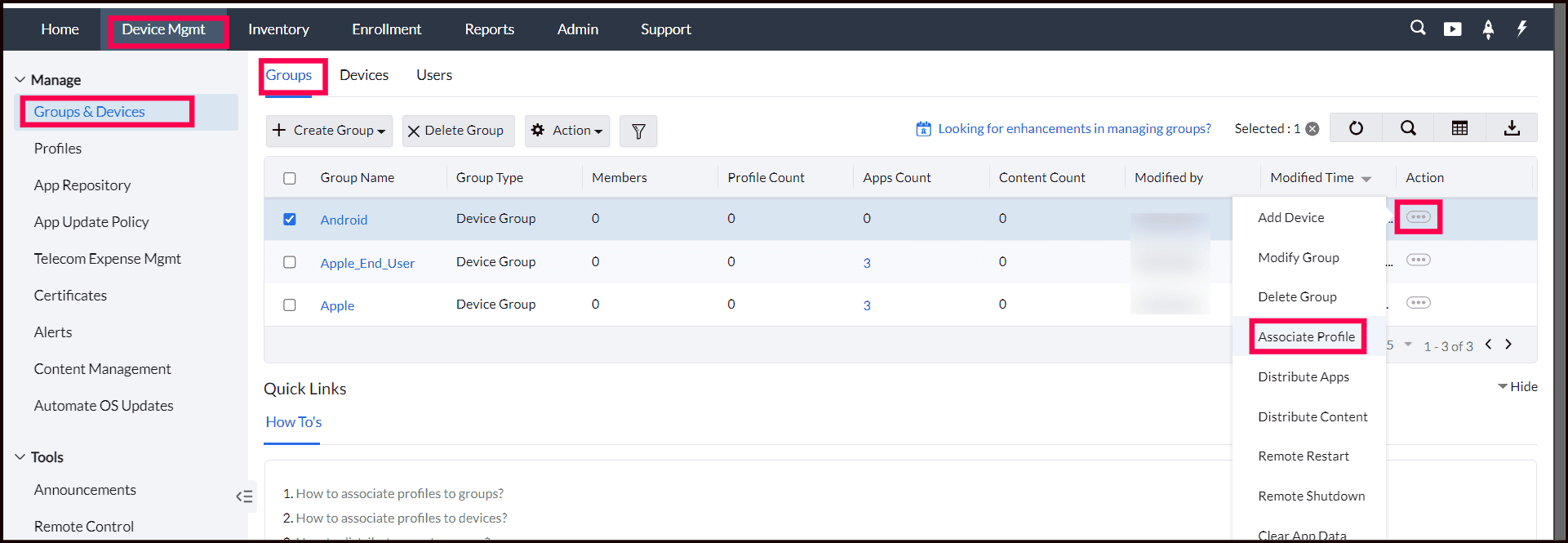The height and width of the screenshot is (543, 1568).
Task: Toggle the select-all header checkbox
Action: tap(290, 178)
